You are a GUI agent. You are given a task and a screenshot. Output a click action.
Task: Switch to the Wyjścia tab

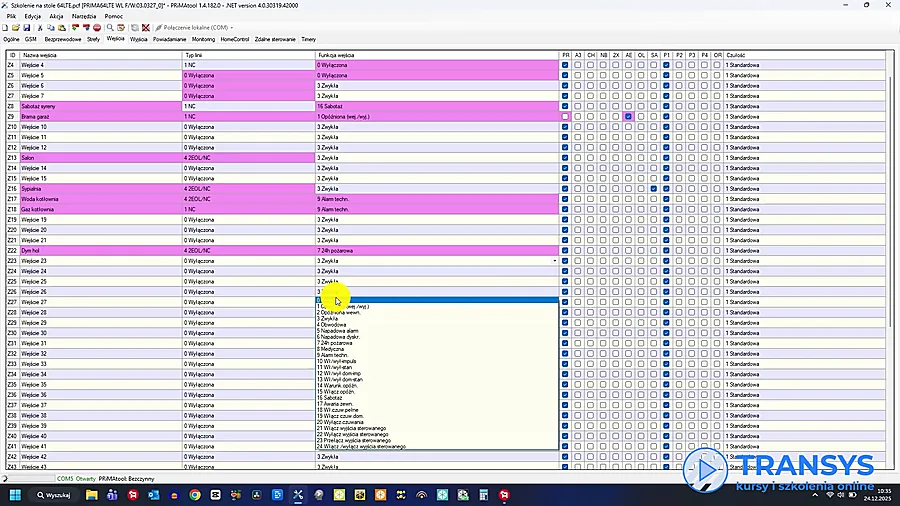(x=138, y=40)
